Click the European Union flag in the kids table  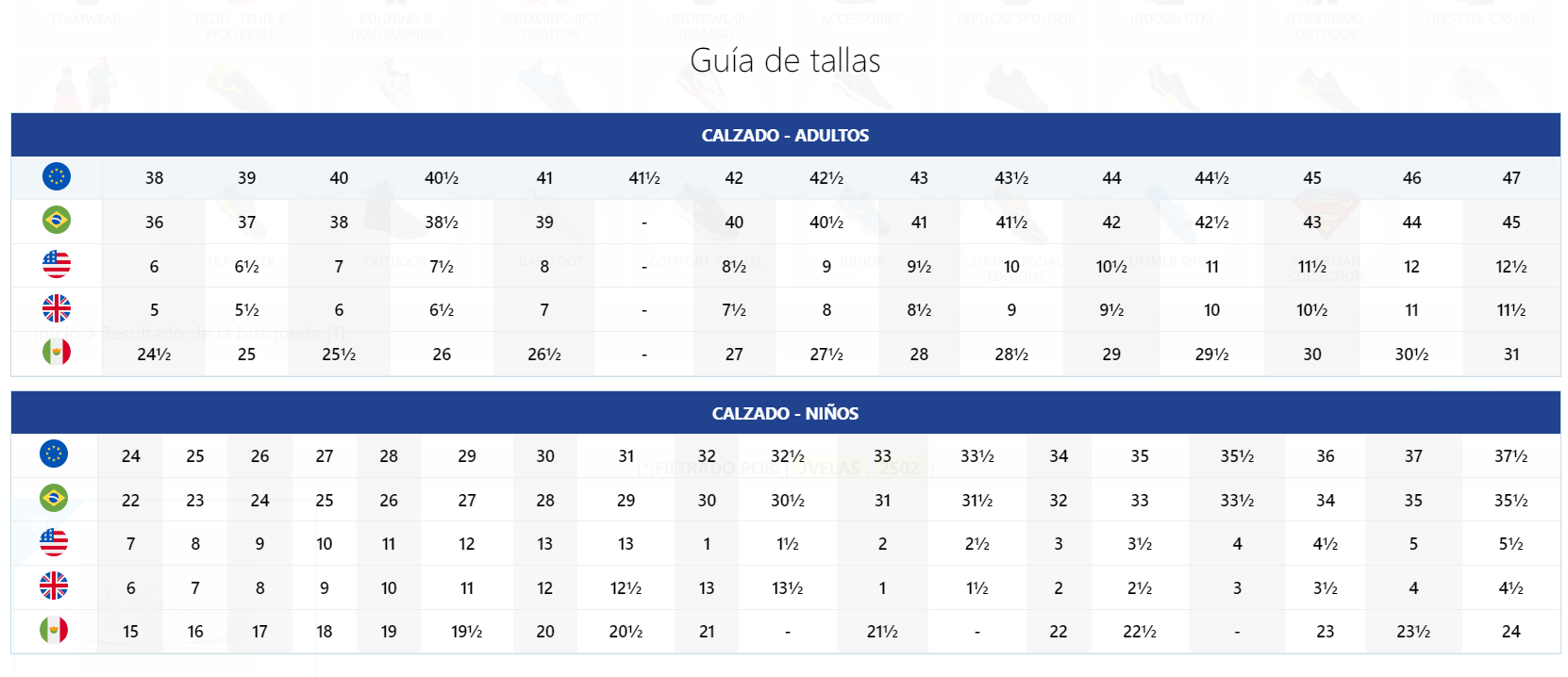pos(54,454)
